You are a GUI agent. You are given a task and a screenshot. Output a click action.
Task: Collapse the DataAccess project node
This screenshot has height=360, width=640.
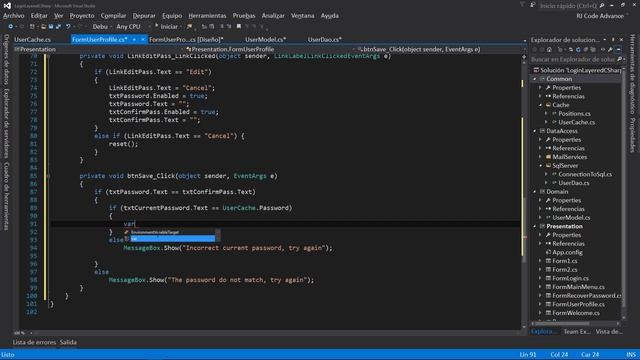point(535,131)
